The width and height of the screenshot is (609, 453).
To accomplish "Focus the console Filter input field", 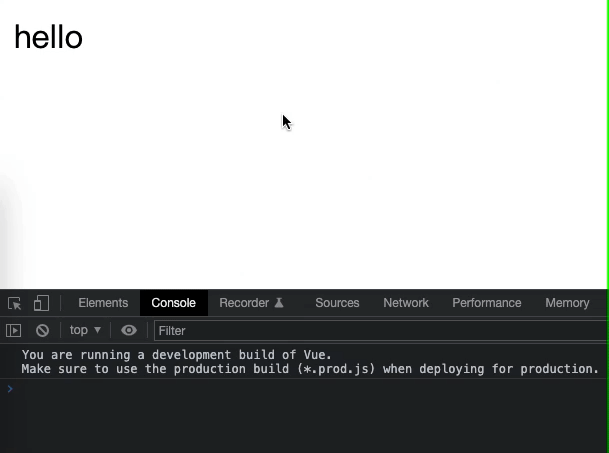I will pos(381,331).
